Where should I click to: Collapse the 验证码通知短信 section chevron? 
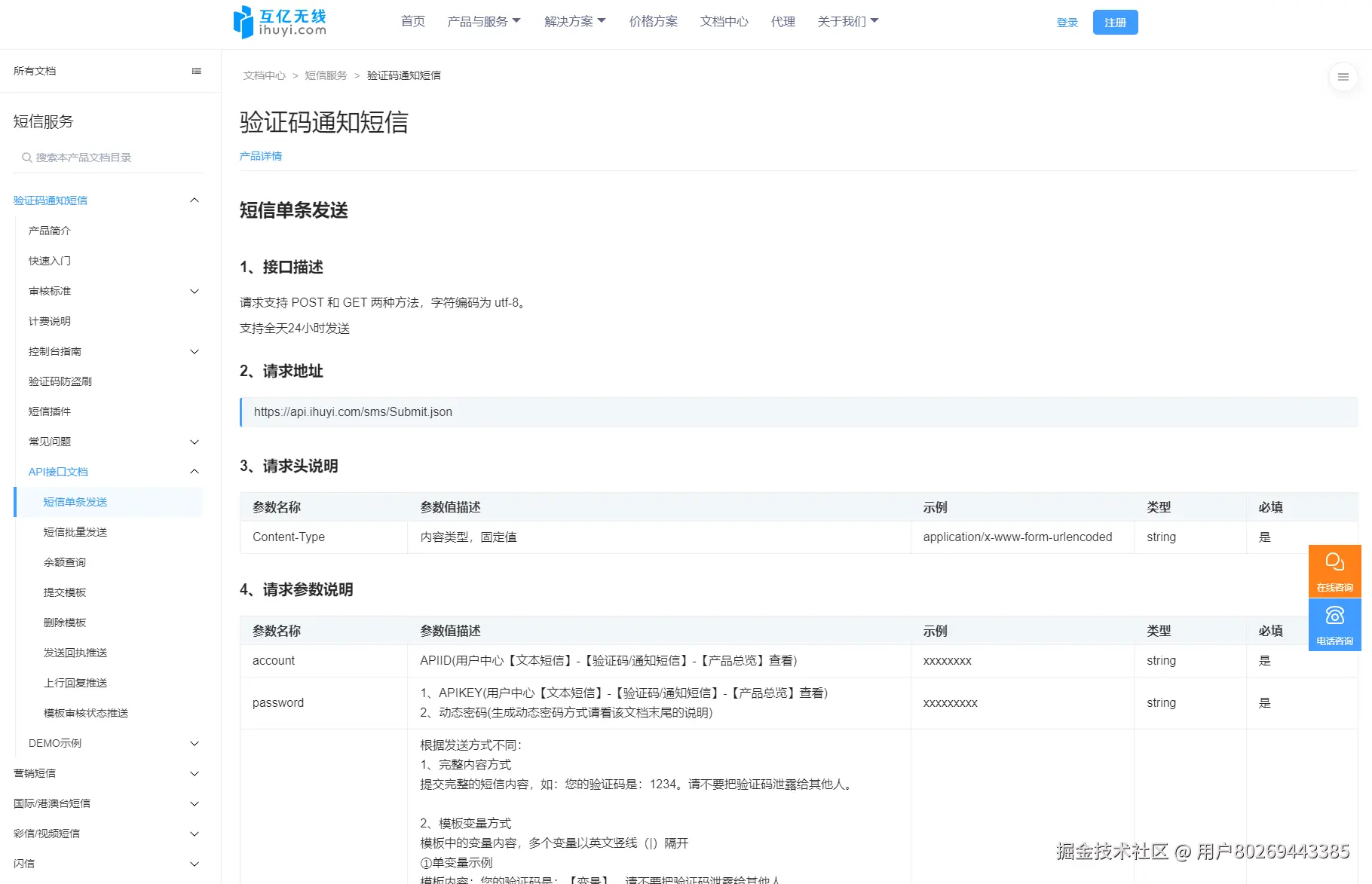(194, 200)
